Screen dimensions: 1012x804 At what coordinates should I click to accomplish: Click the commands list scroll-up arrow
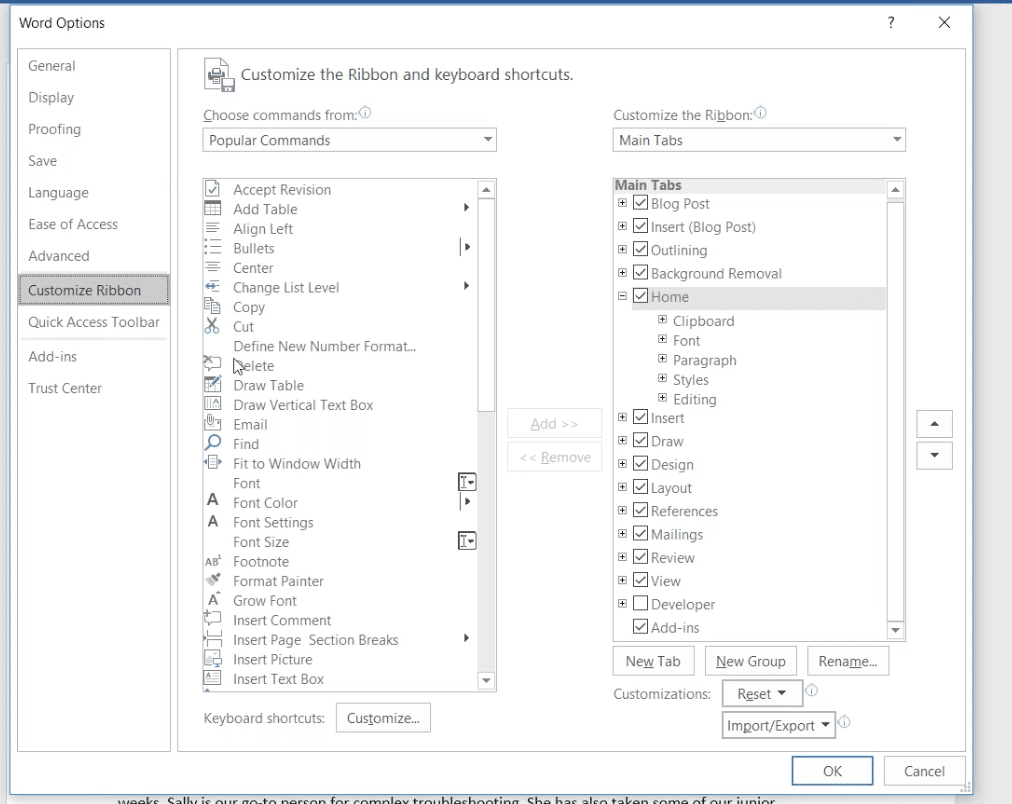pyautogui.click(x=487, y=190)
